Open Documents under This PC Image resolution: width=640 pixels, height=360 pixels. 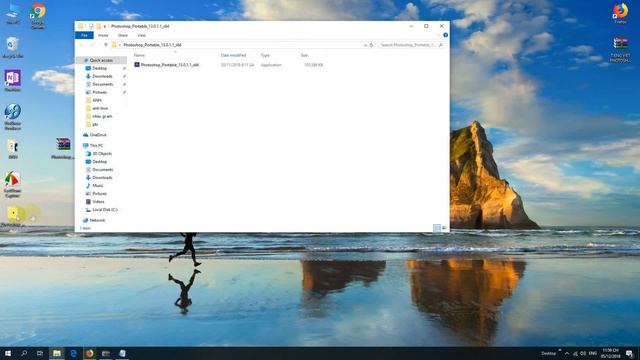(102, 169)
